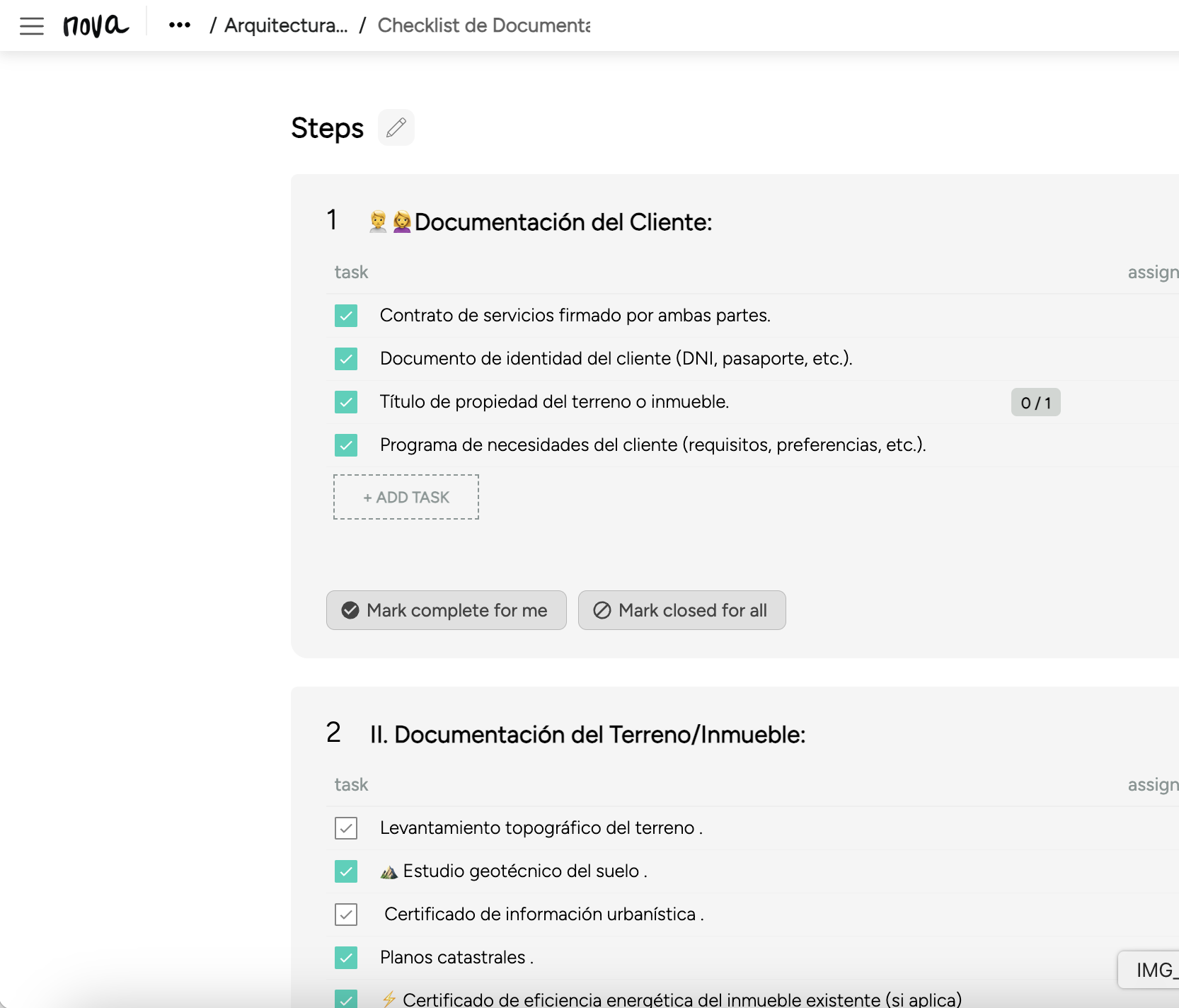Open the 0 / 1 subtask counter badge
This screenshot has height=1008, width=1179.
pyautogui.click(x=1035, y=403)
